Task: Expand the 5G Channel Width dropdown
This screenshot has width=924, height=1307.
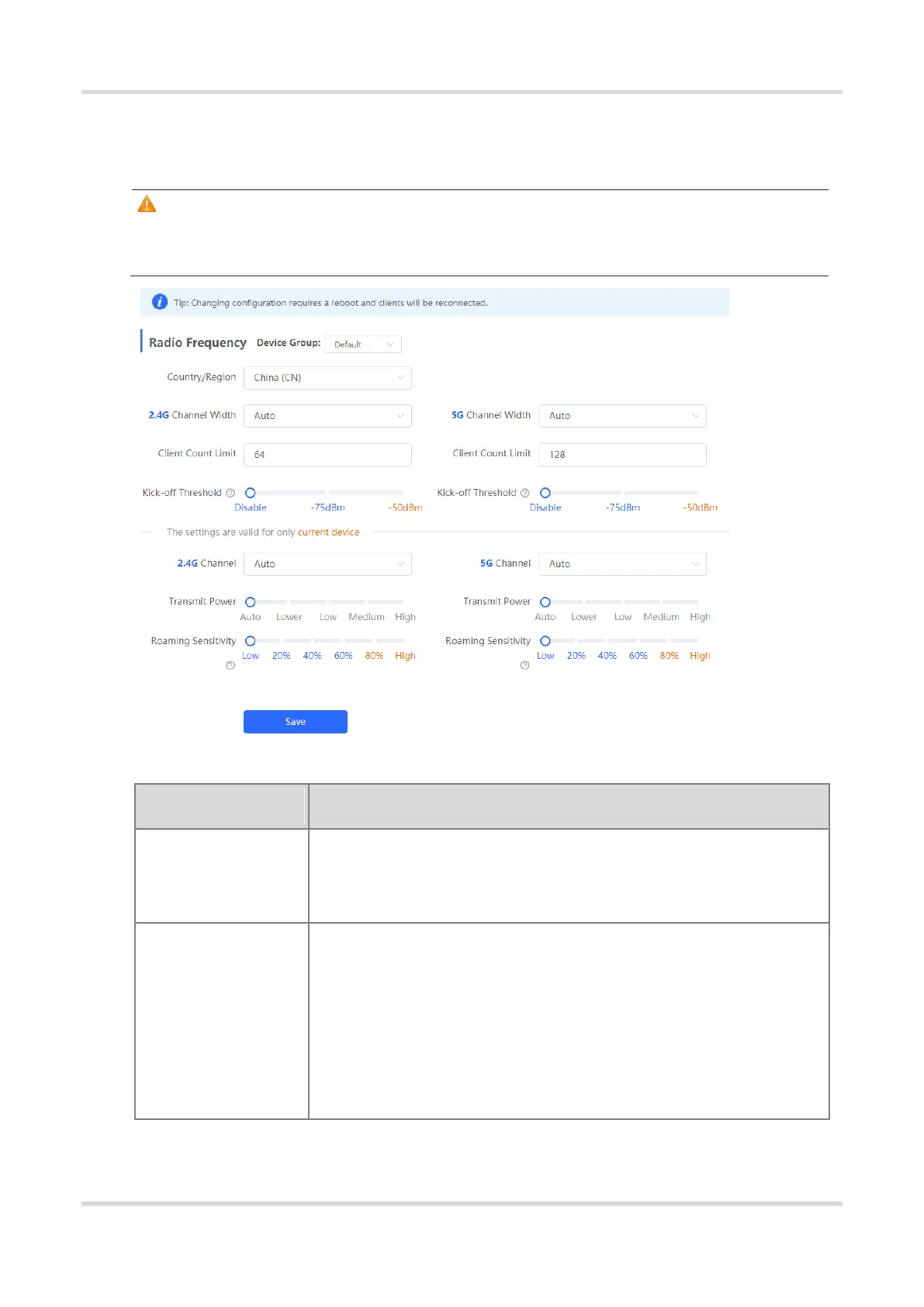Action: click(x=622, y=416)
